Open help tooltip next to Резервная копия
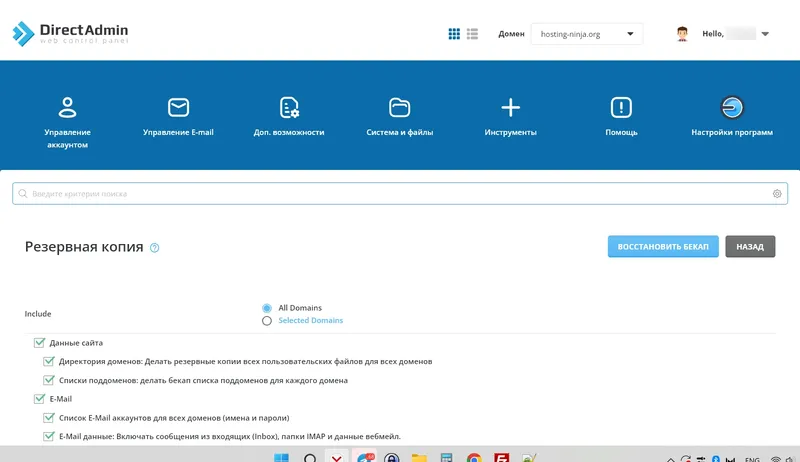The height and width of the screenshot is (462, 800). tap(155, 248)
